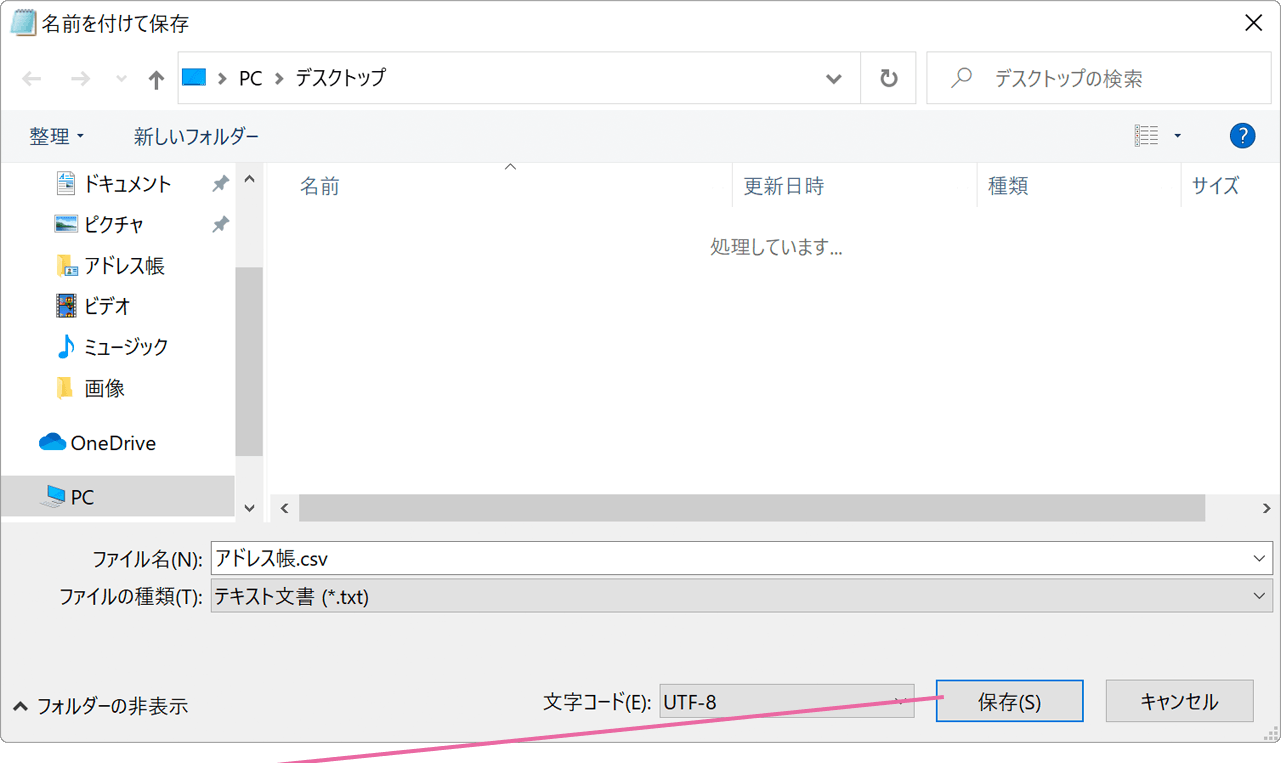Collapse folders with フォルダーの非表示
Viewport: 1281px width, 763px height.
coord(101,706)
